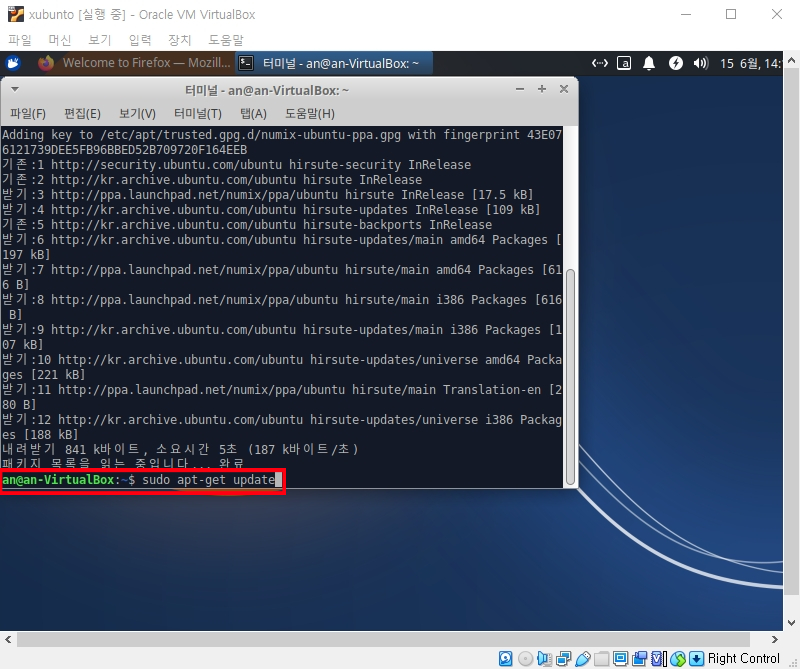The height and width of the screenshot is (669, 800).
Task: Click the panel clock showing 15 6월
Action: pos(750,63)
